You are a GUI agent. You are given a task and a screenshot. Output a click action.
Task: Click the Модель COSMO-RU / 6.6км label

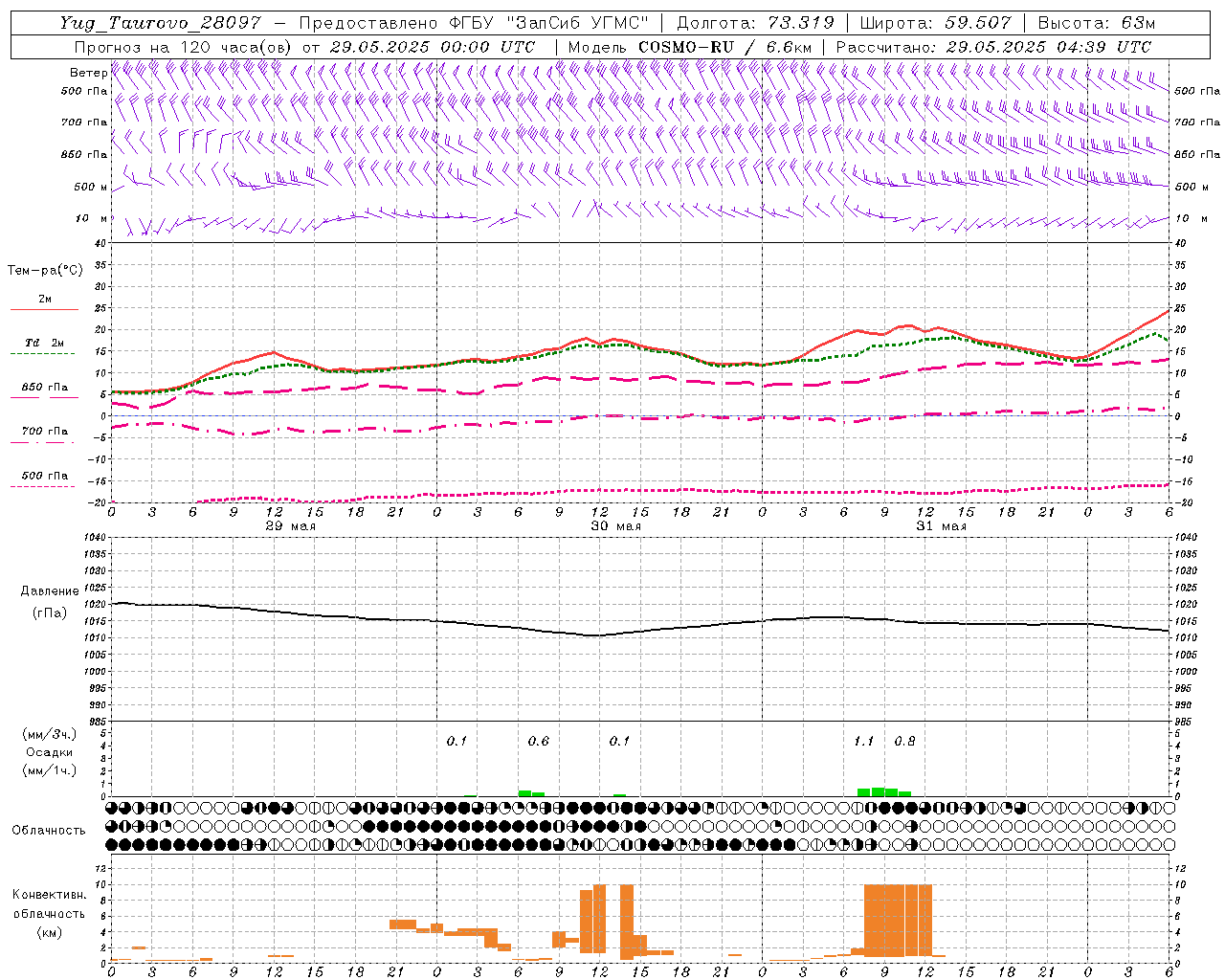point(690,47)
